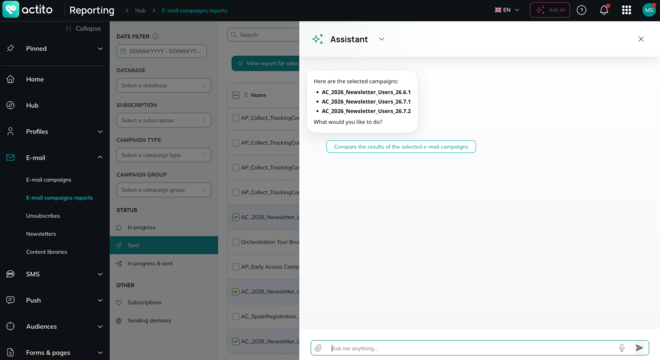Click Compare the results of selected campaigns
Image resolution: width=660 pixels, height=360 pixels.
pos(401,147)
